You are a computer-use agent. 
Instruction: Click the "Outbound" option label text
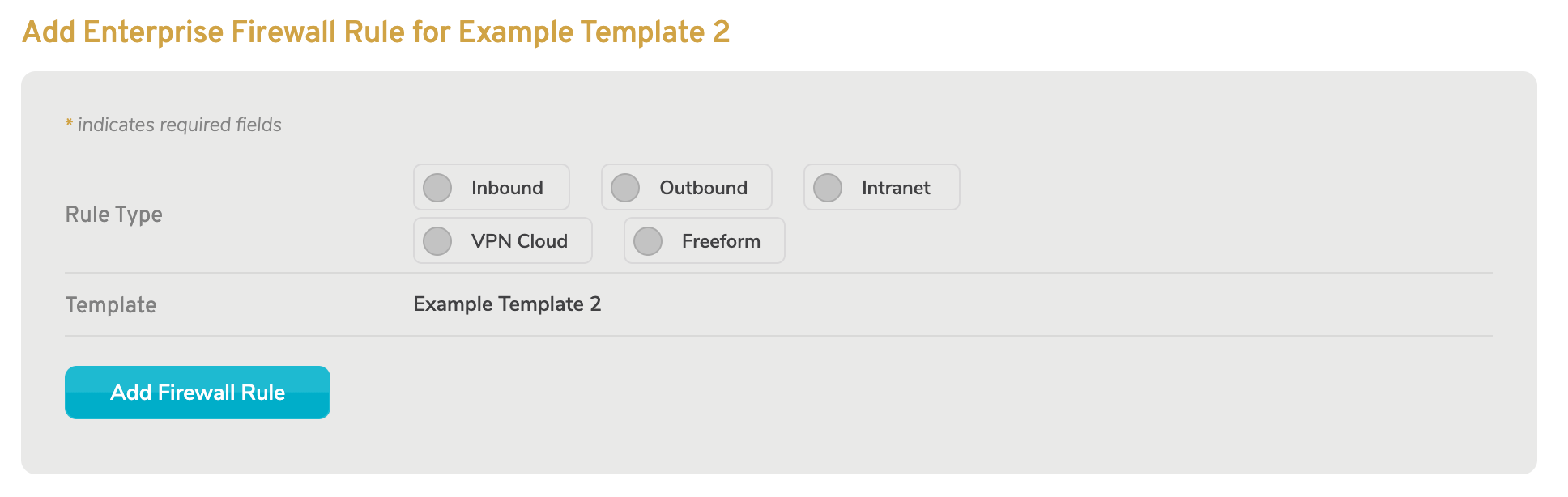pos(703,188)
